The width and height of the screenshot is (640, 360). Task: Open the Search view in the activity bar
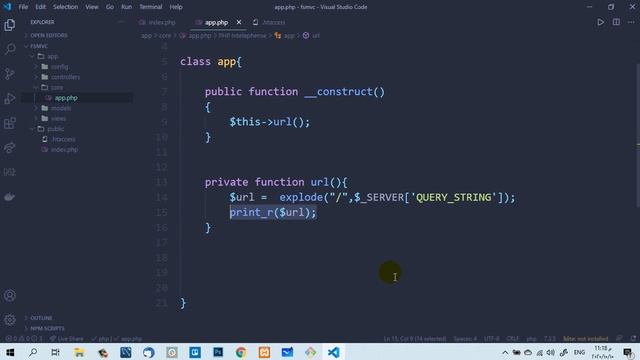pyautogui.click(x=10, y=49)
